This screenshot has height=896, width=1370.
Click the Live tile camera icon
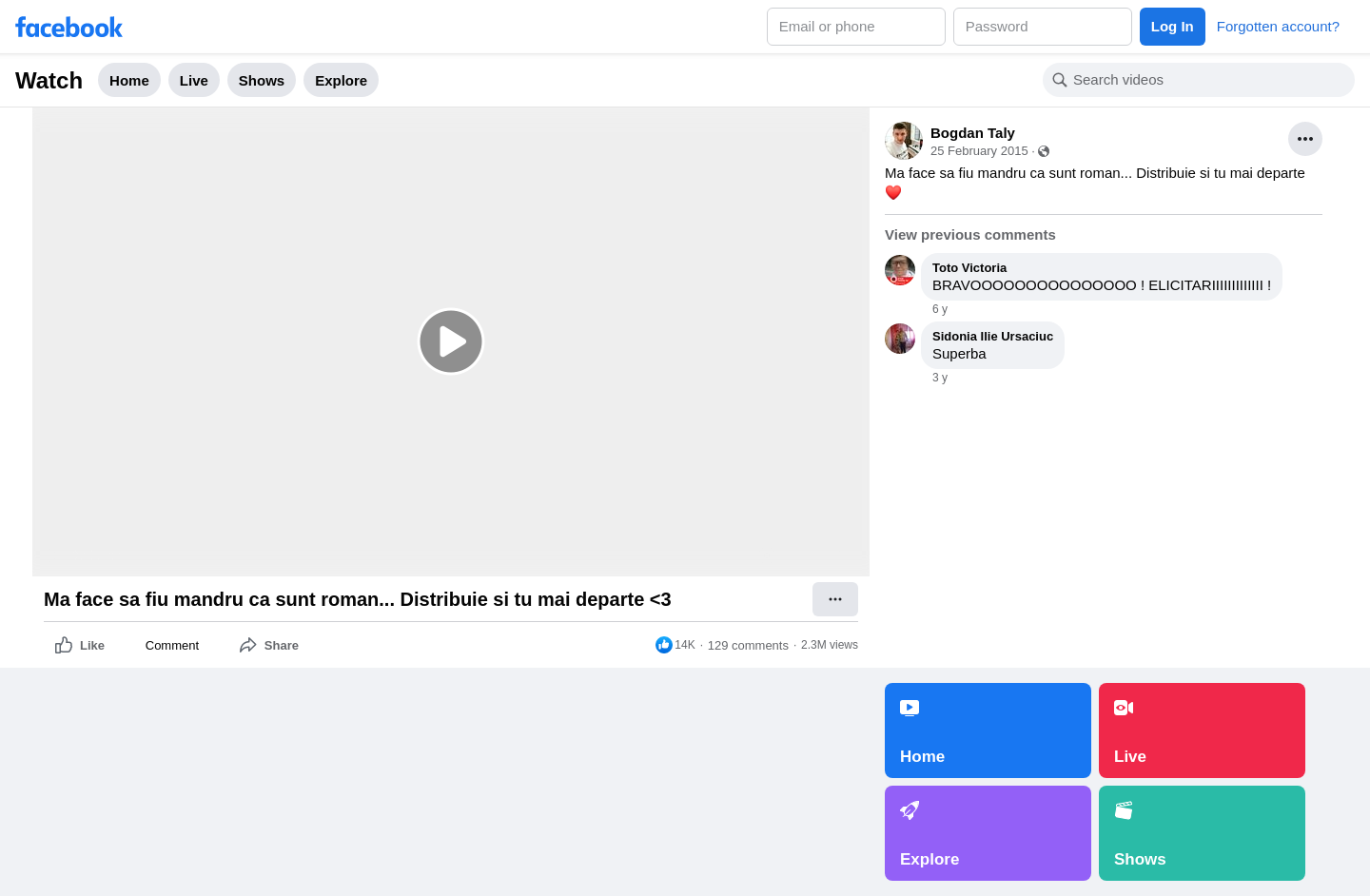click(1124, 708)
